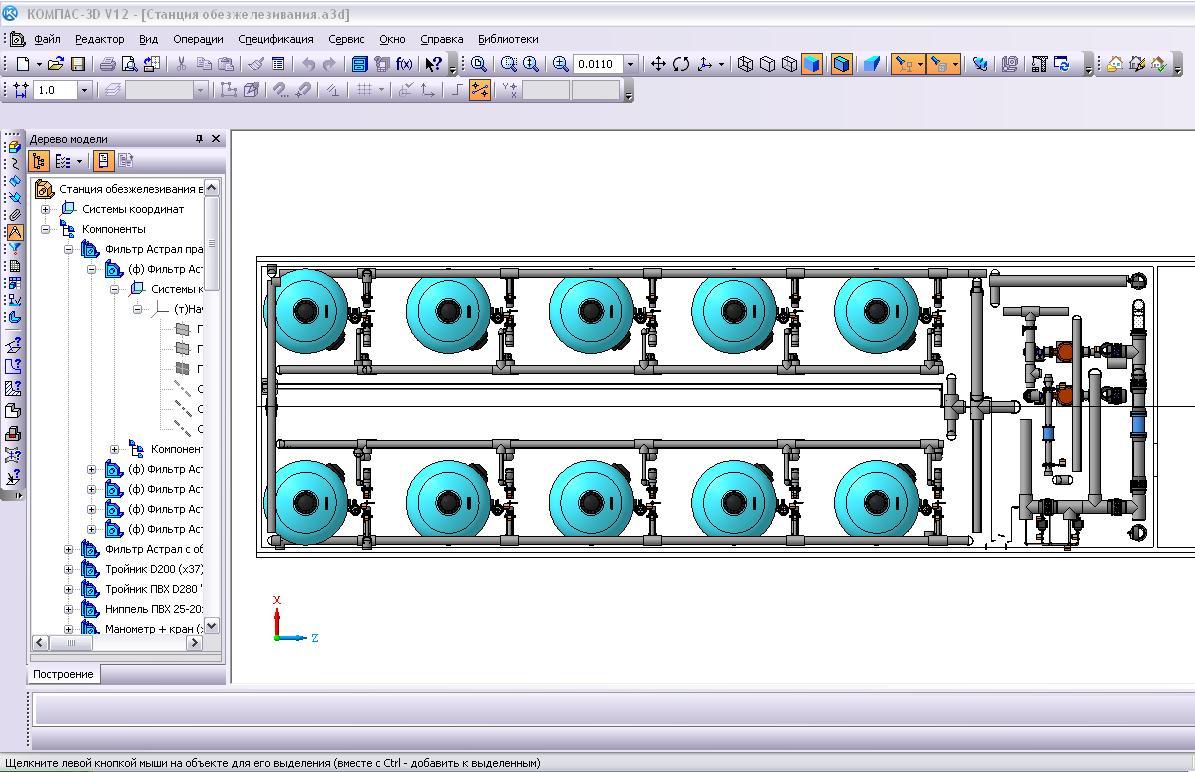Open the Операции menu
This screenshot has width=1195, height=772.
click(197, 39)
